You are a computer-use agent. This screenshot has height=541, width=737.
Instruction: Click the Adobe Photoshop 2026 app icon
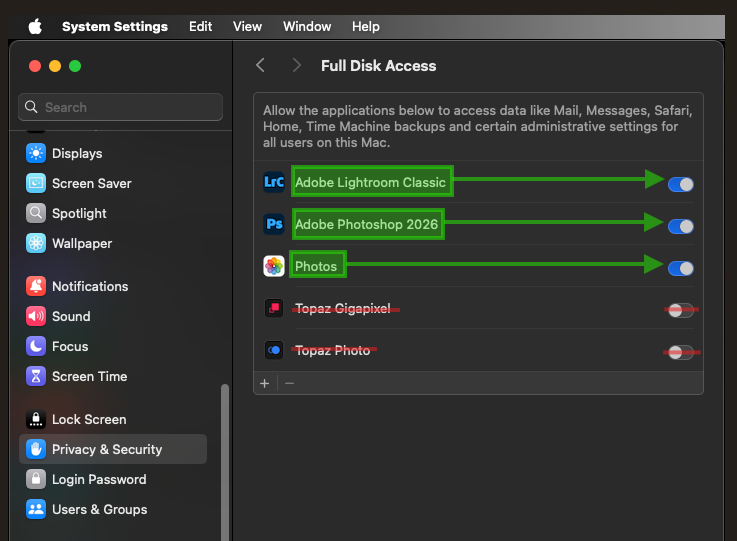(x=274, y=224)
